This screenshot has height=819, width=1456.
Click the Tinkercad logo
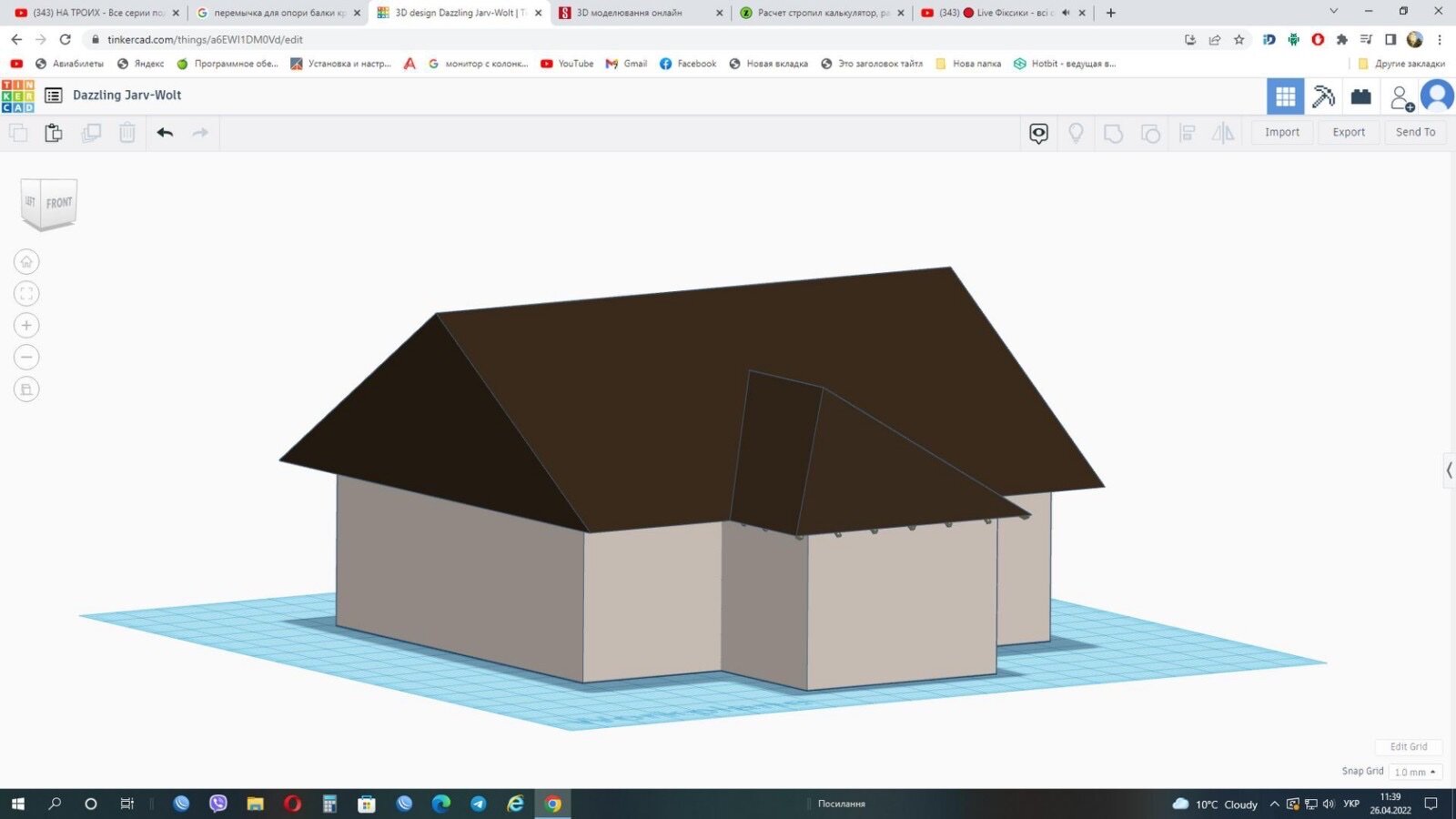tap(18, 96)
